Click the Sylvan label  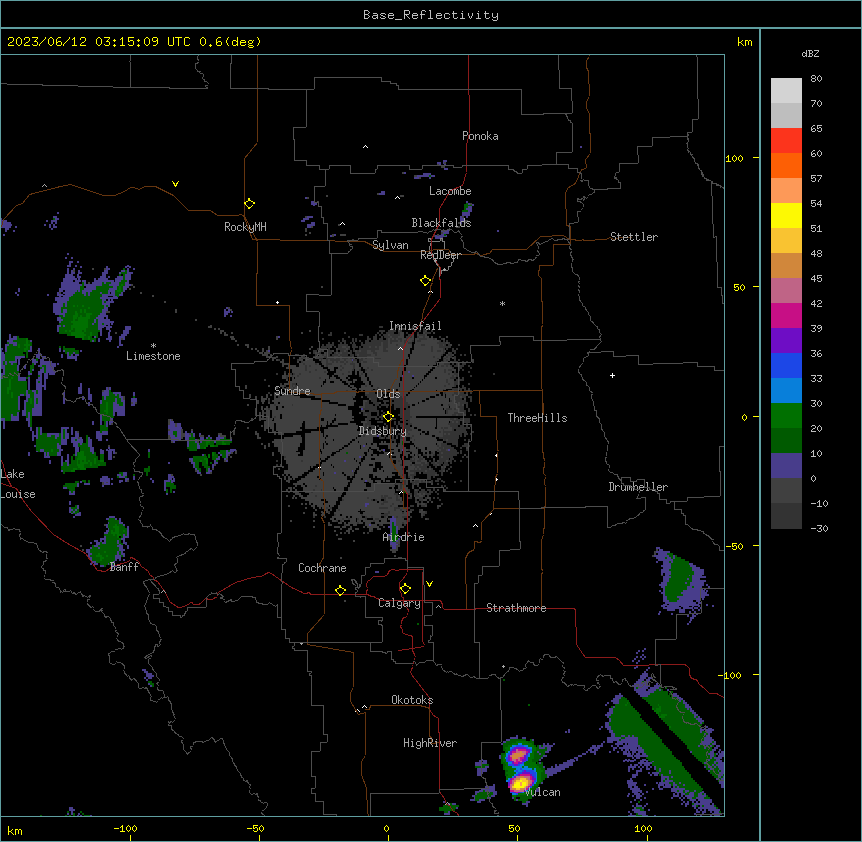pos(390,245)
